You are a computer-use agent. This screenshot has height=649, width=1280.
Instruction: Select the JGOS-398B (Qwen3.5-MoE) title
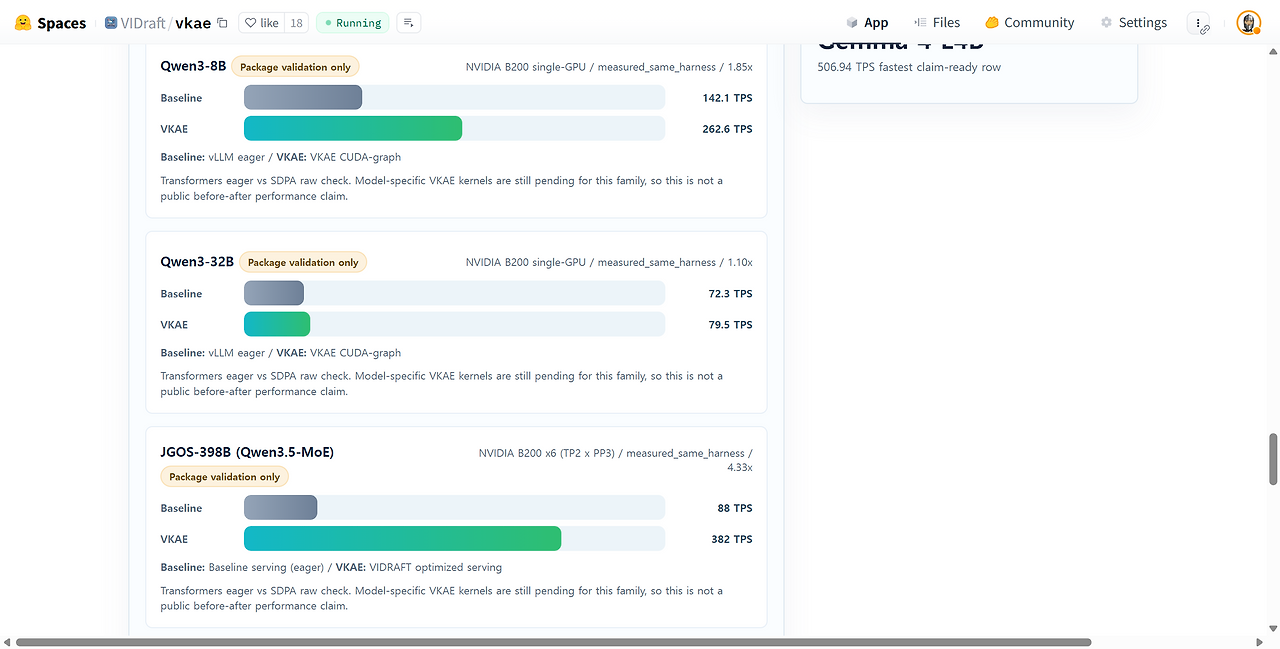[x=247, y=452]
